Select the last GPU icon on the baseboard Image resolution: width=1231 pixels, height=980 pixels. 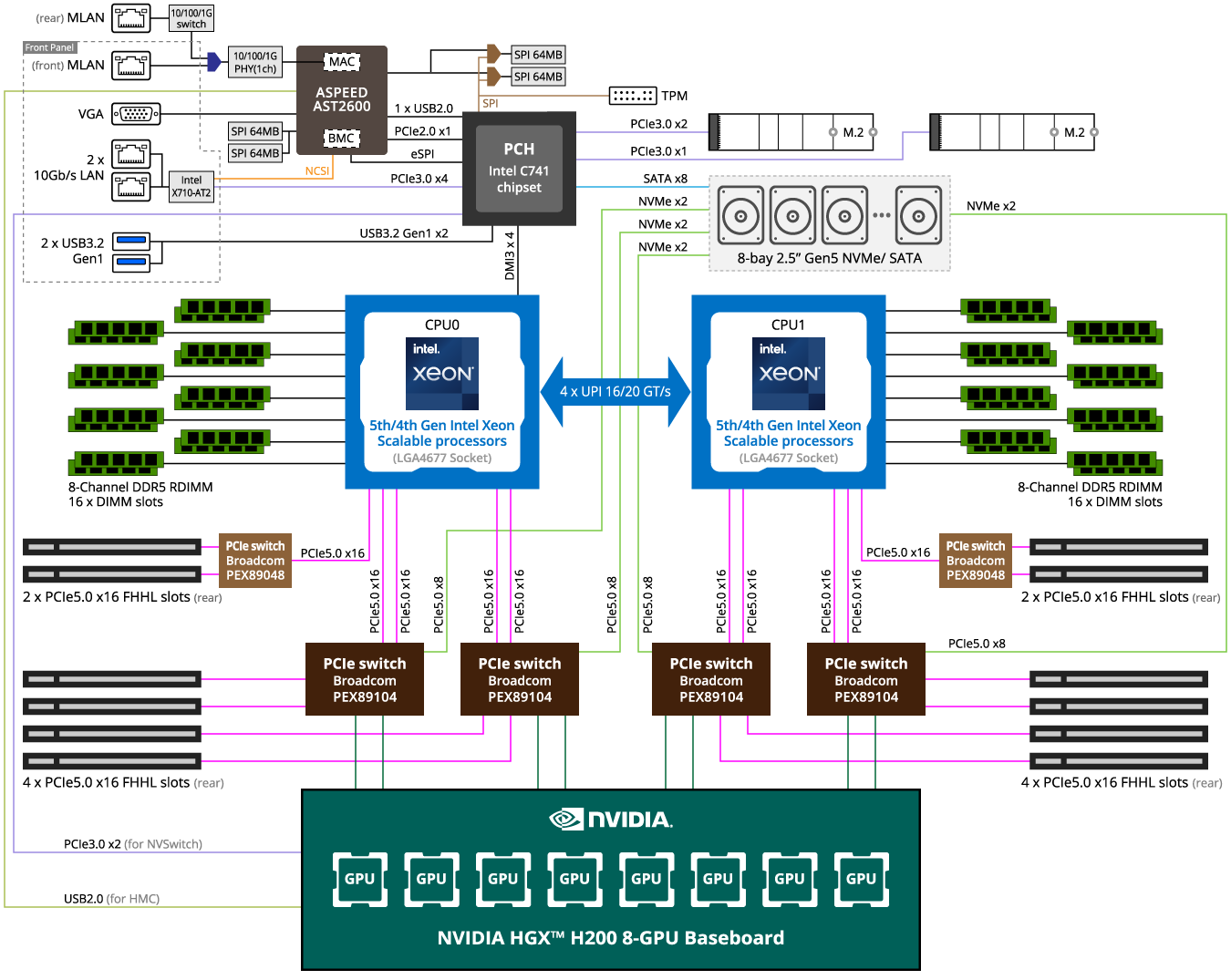click(x=861, y=880)
